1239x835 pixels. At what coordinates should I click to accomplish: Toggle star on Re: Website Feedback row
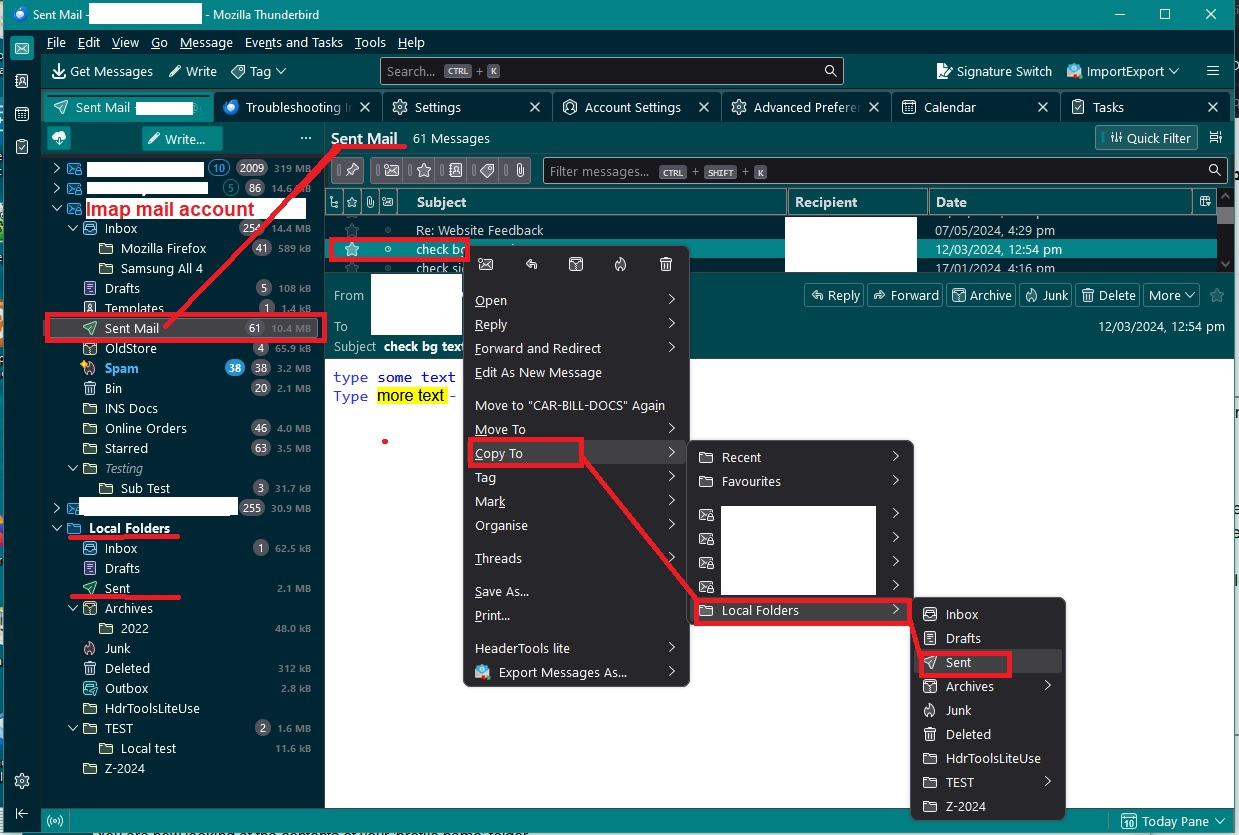click(x=352, y=230)
